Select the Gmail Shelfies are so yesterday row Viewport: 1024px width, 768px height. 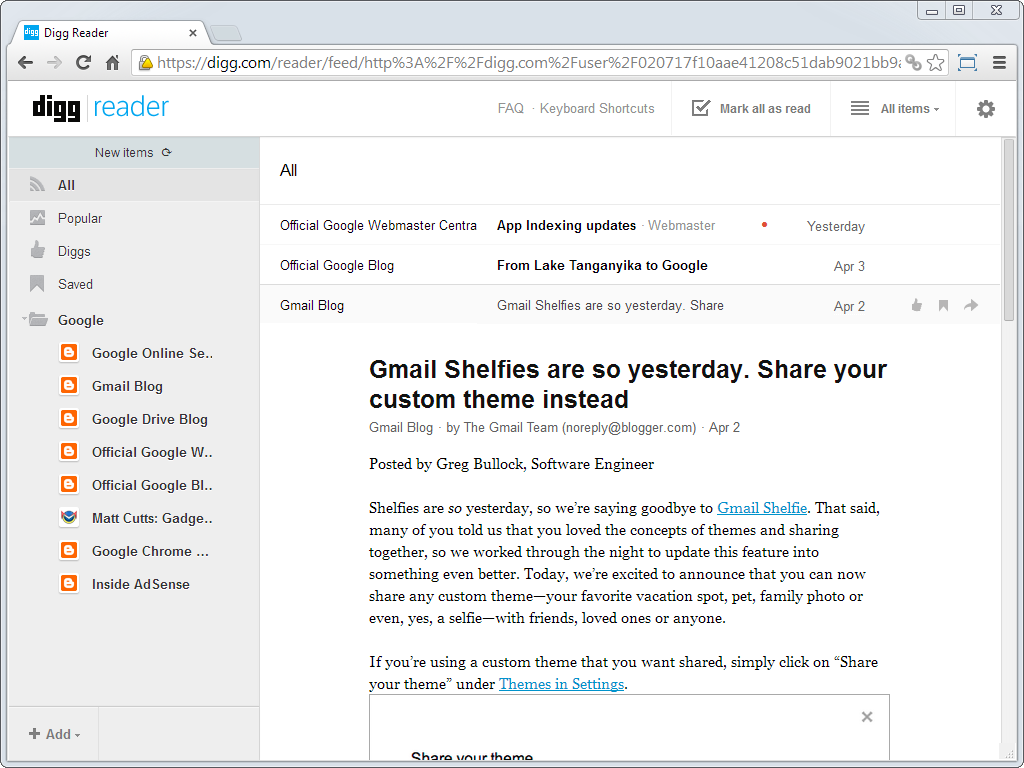(x=630, y=305)
